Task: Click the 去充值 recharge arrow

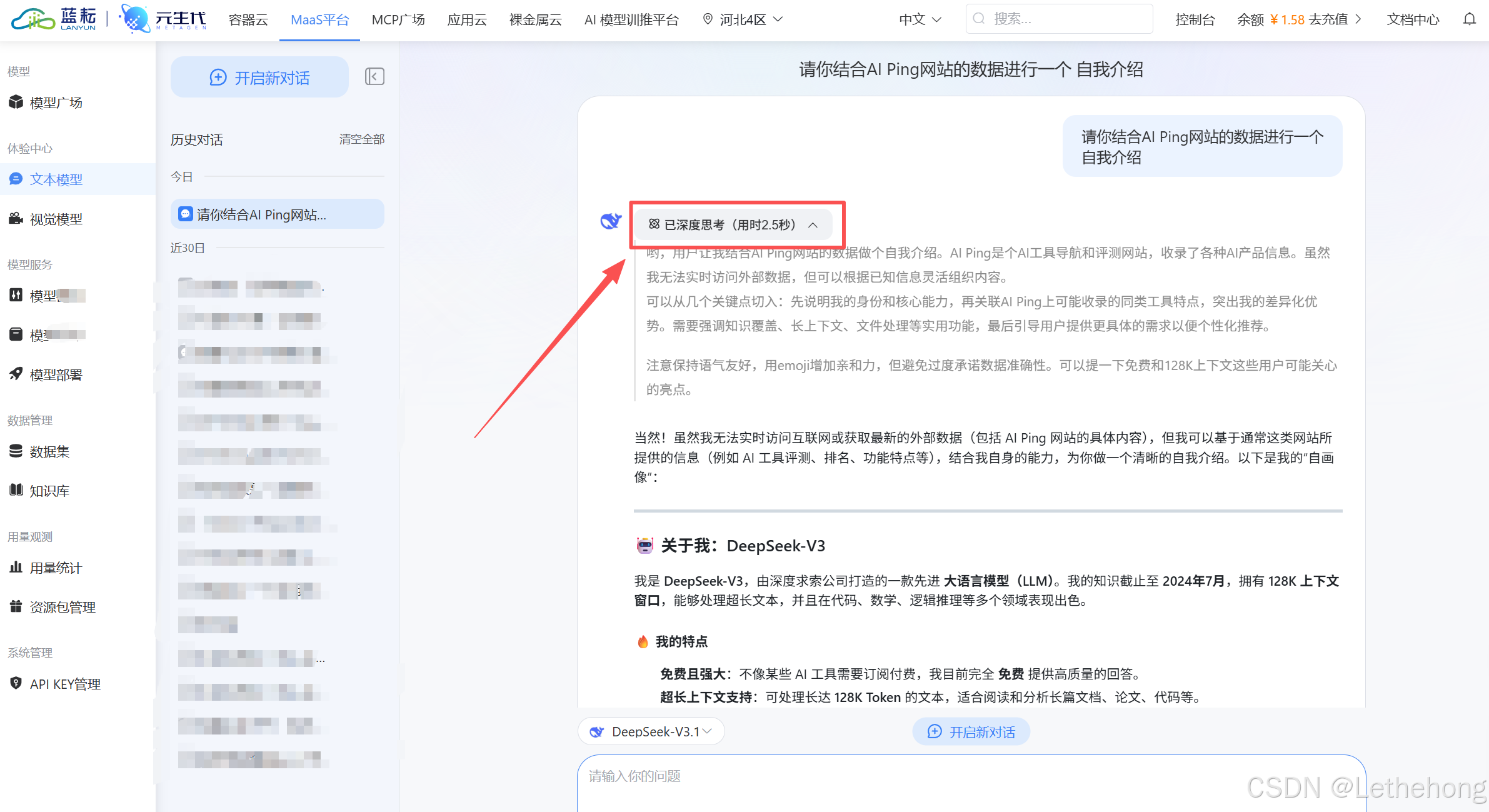Action: pos(1358,19)
